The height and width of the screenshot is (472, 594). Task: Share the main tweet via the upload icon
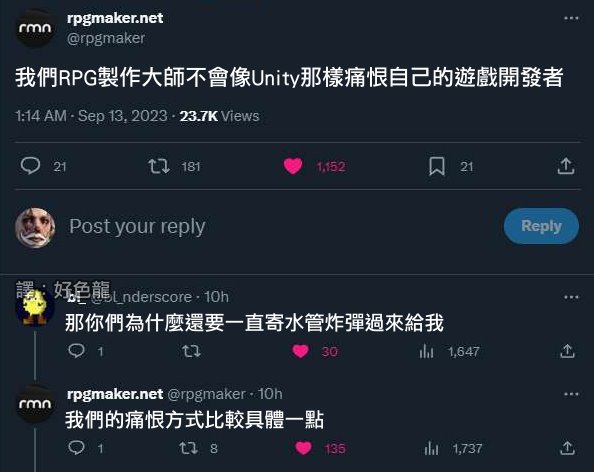tap(566, 166)
